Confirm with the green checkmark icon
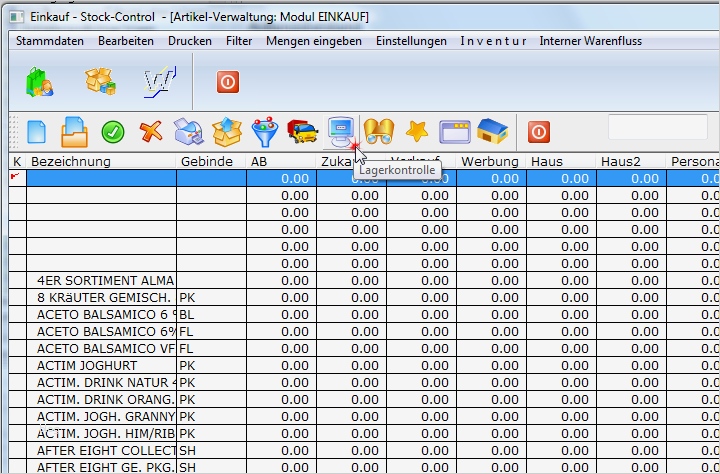 pyautogui.click(x=113, y=132)
